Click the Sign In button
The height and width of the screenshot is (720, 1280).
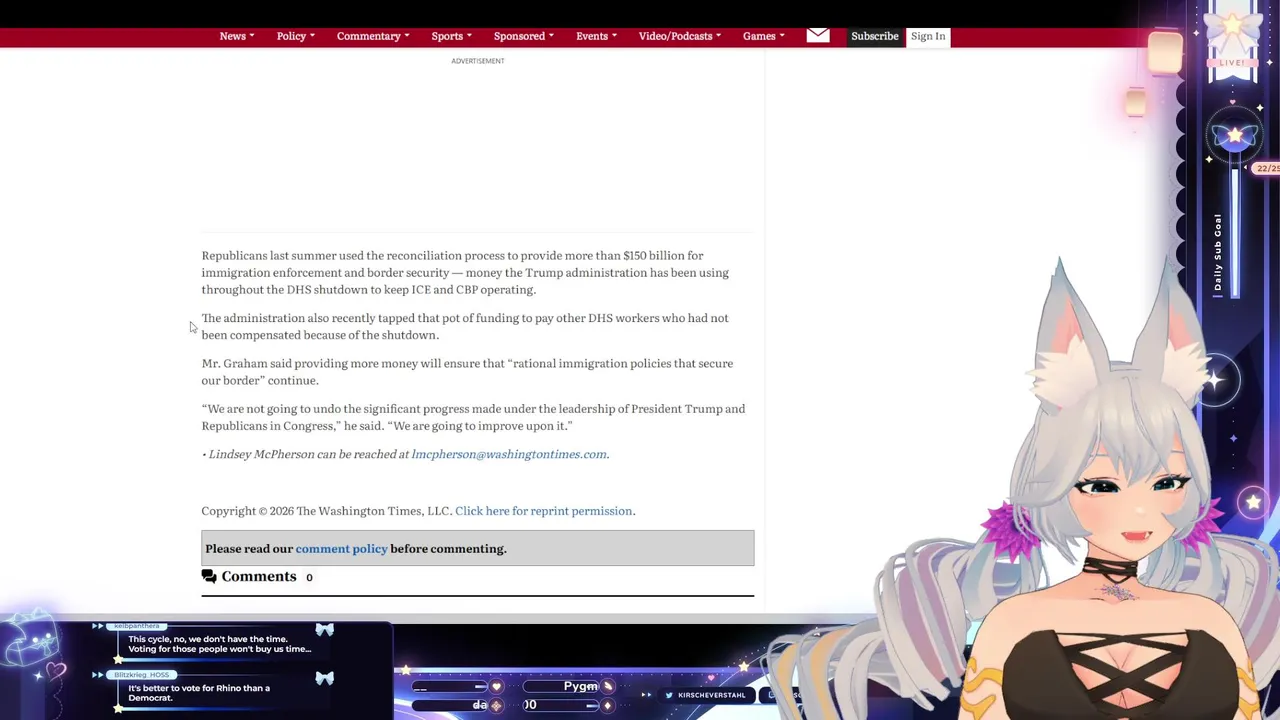click(x=928, y=36)
